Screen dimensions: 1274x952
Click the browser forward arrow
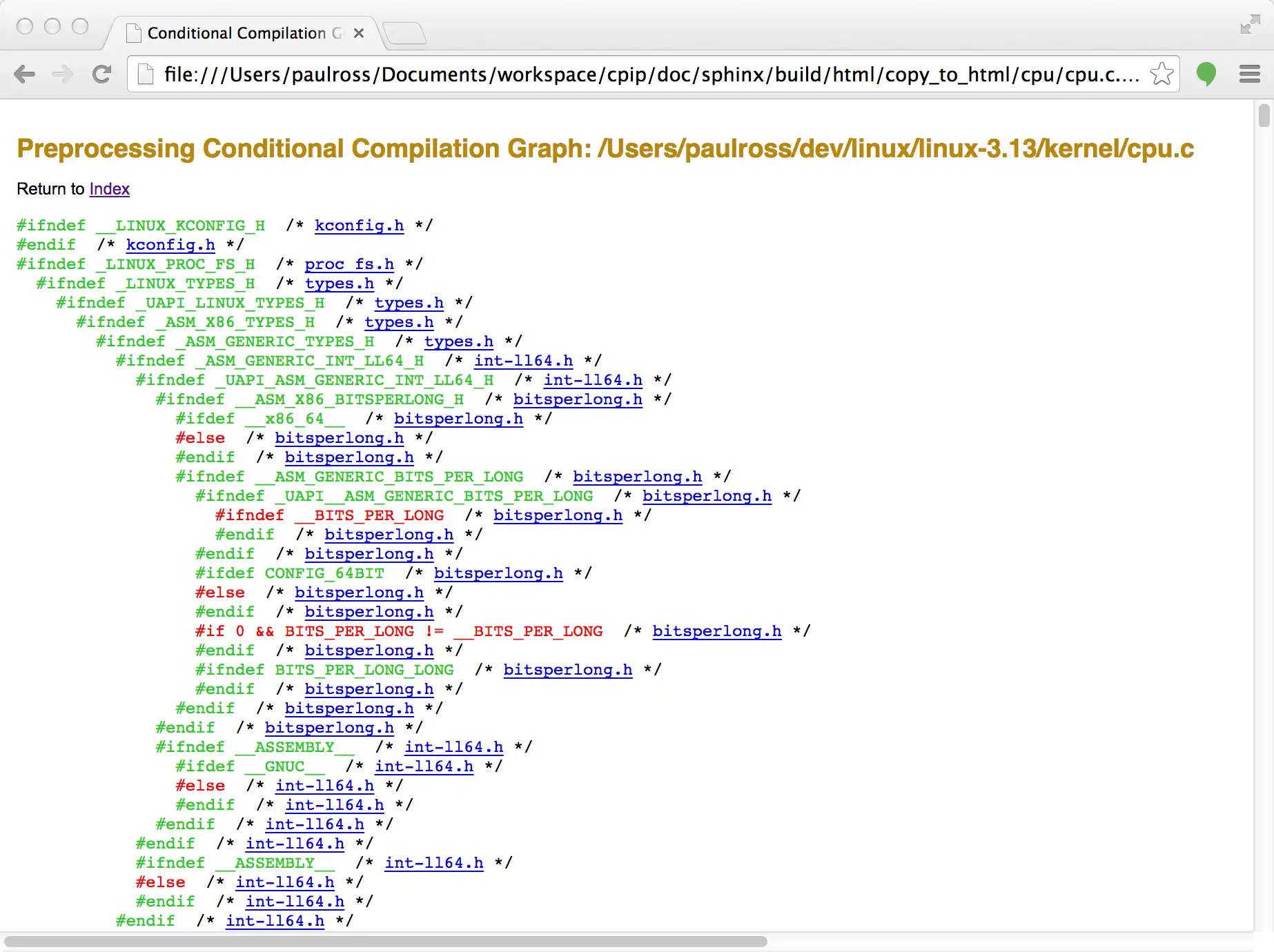(x=63, y=74)
